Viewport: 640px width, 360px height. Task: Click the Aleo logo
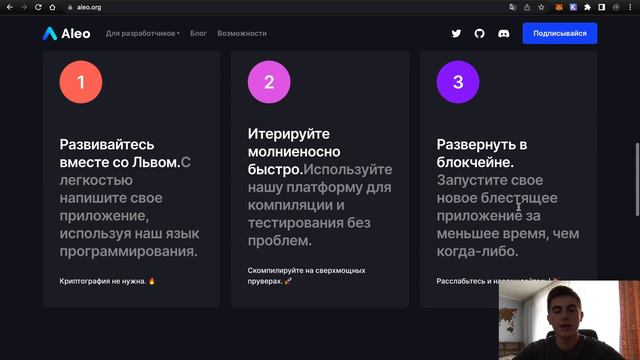click(x=66, y=33)
